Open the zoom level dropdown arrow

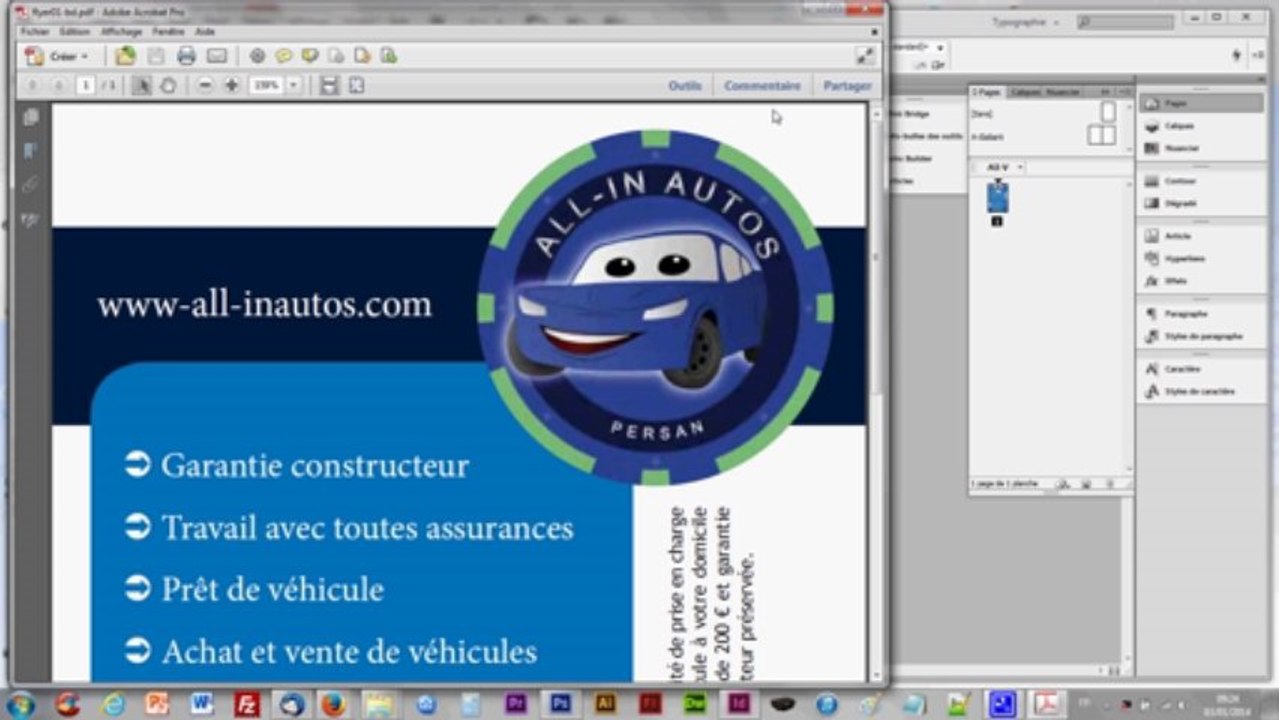[294, 86]
